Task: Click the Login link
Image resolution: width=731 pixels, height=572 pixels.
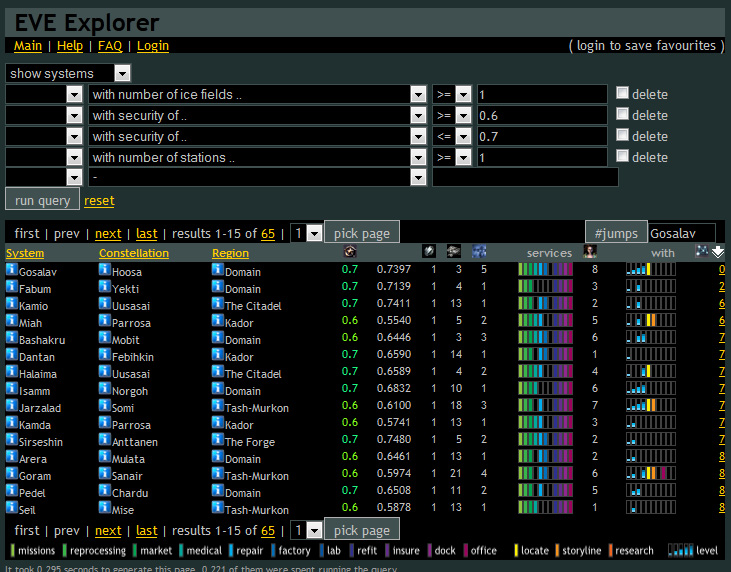Action: (153, 46)
